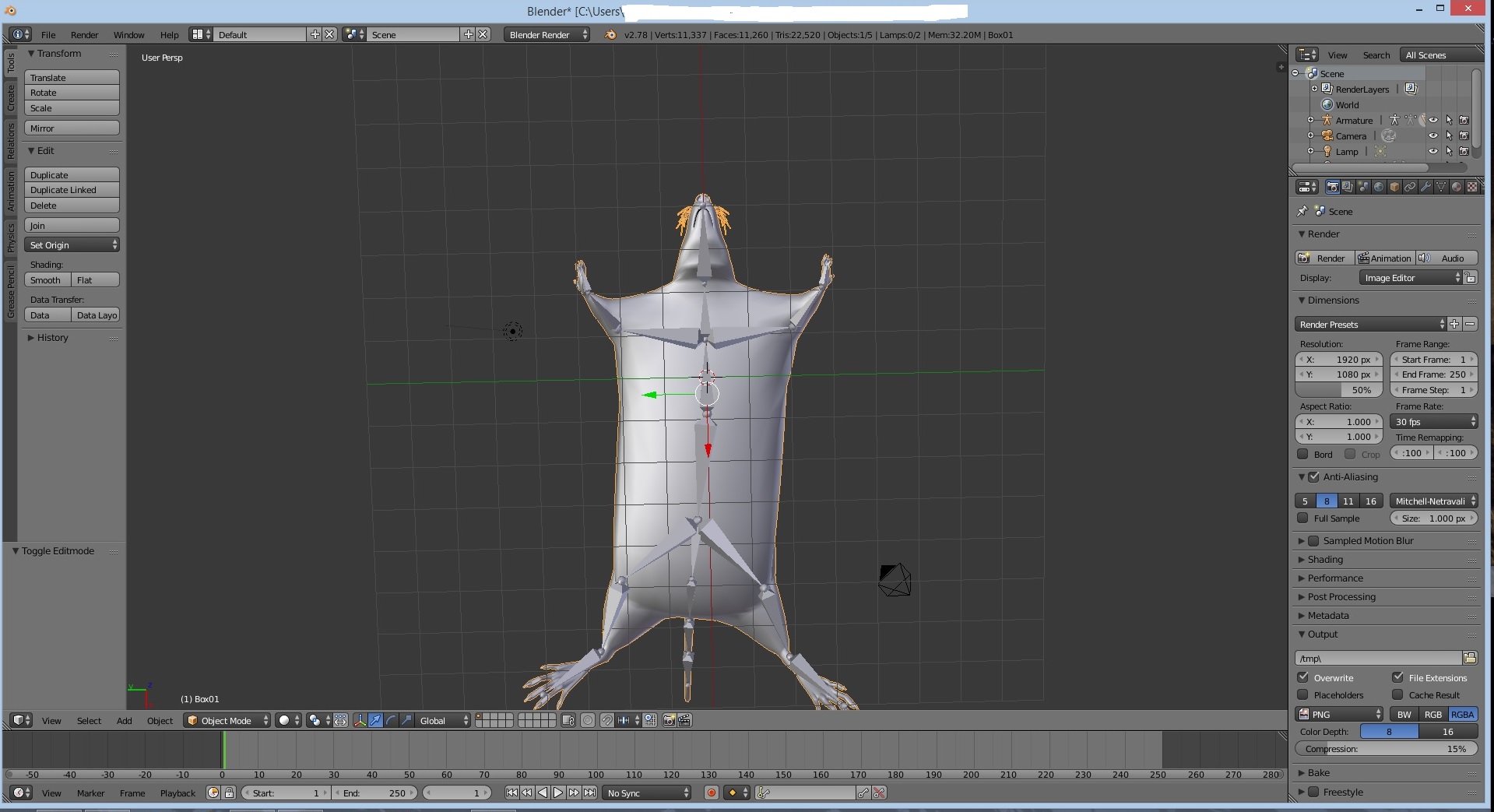Screen dimensions: 1494x812
Task: Click the red auto-keyframe record button
Action: pyautogui.click(x=711, y=793)
